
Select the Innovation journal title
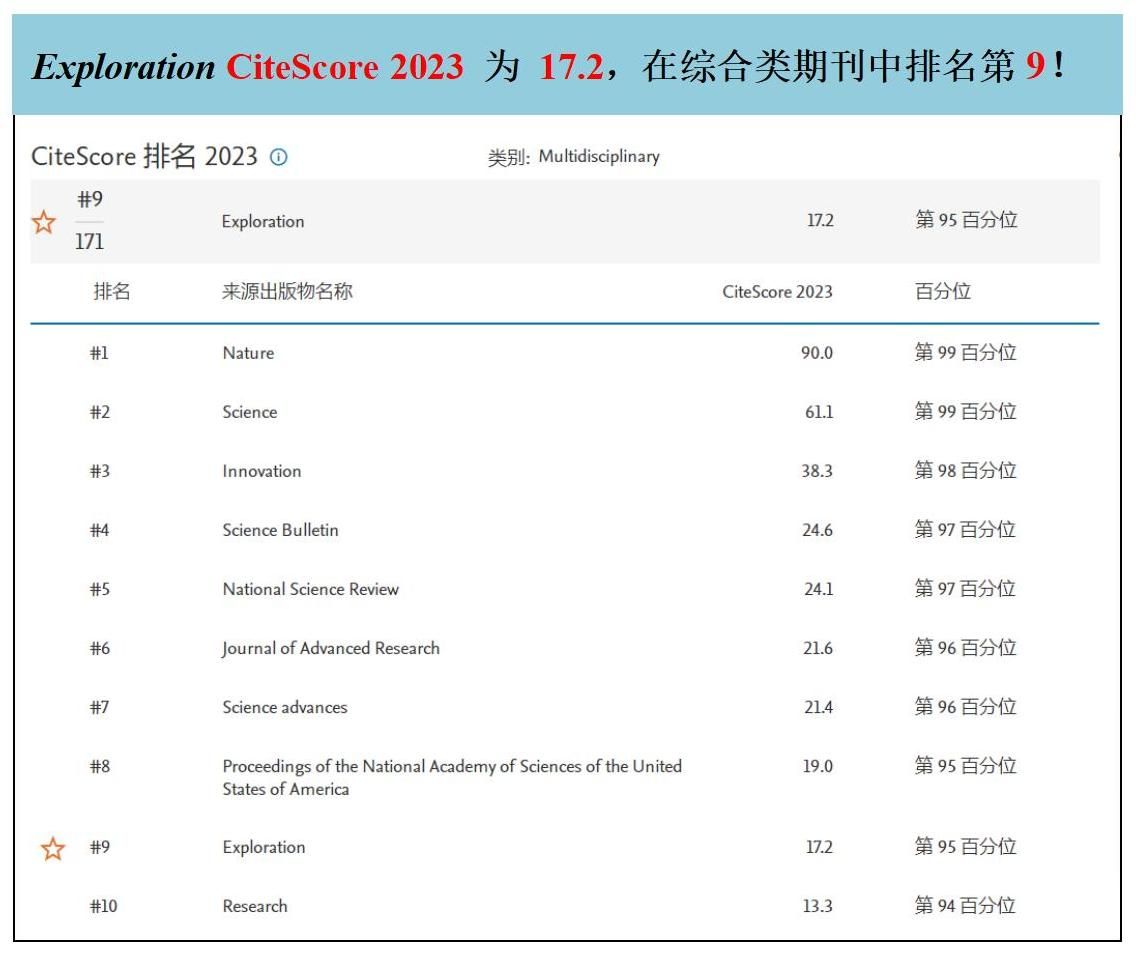262,471
